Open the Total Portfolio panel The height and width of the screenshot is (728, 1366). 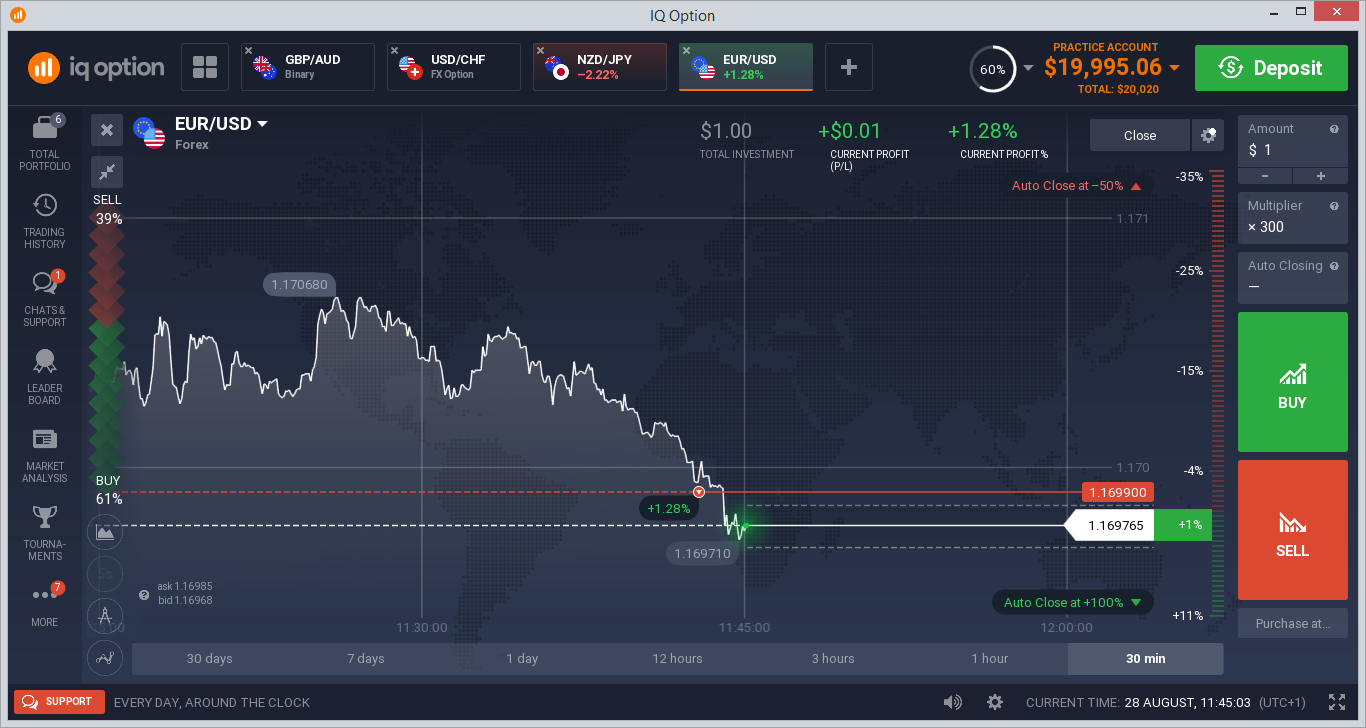[44, 142]
